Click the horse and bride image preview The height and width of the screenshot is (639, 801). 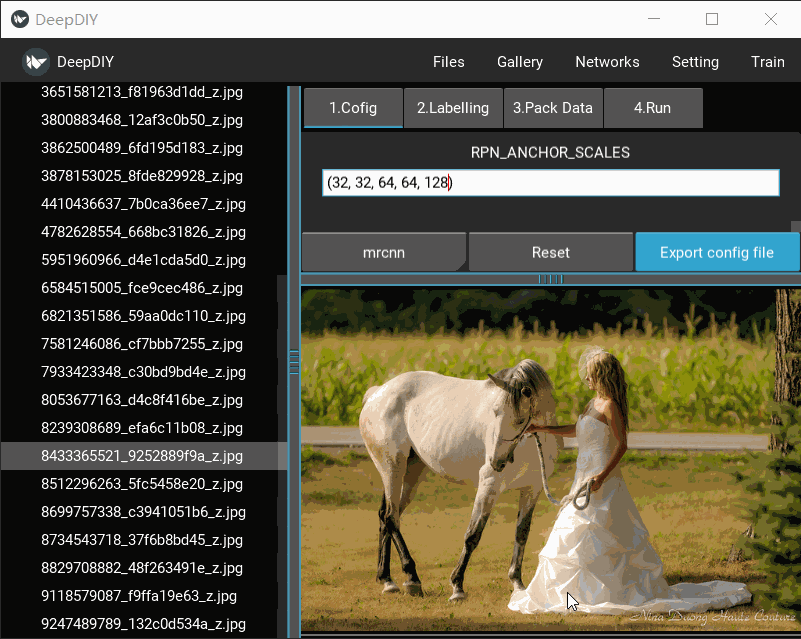[x=550, y=460]
